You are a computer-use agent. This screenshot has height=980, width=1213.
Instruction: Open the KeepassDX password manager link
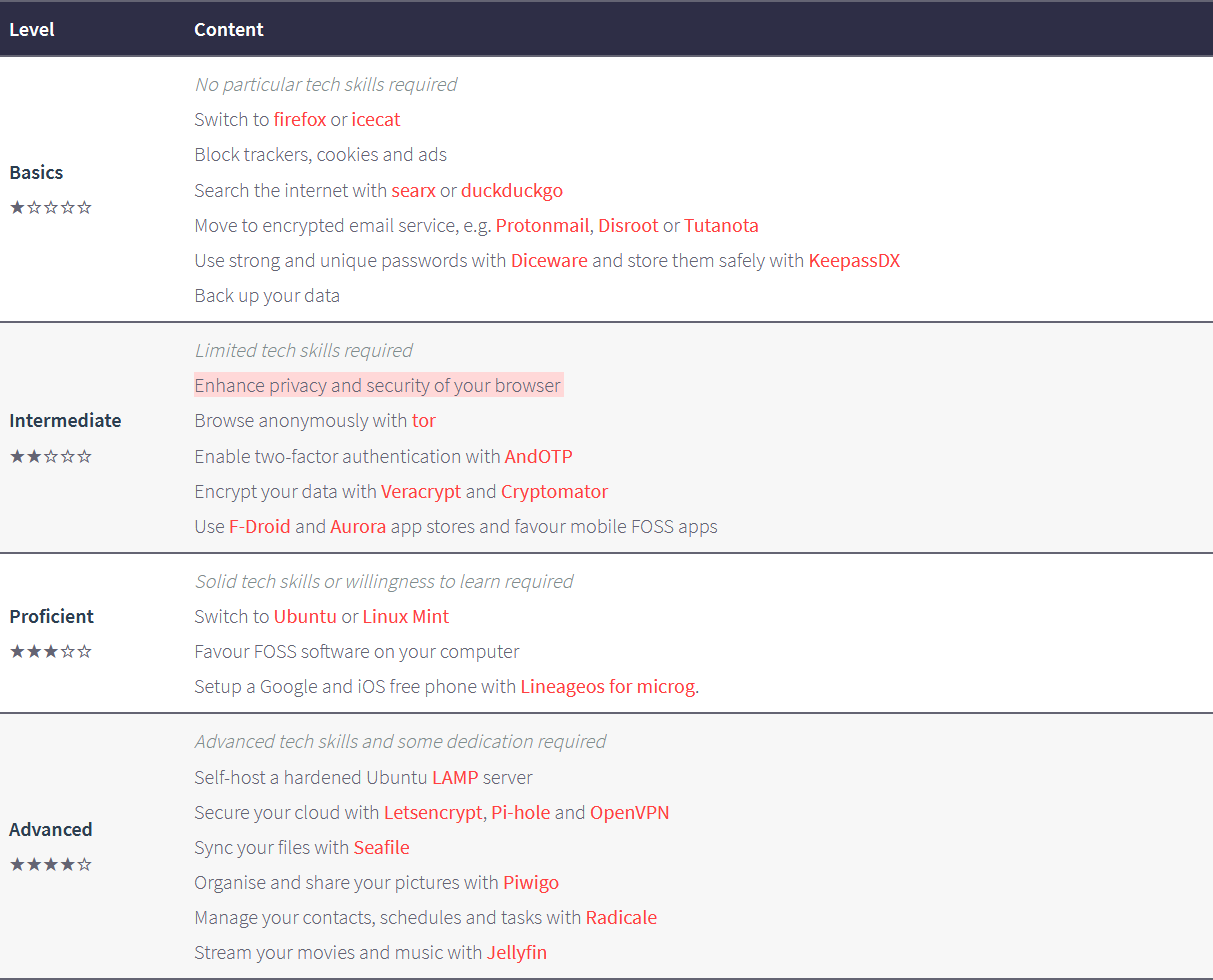tap(855, 260)
